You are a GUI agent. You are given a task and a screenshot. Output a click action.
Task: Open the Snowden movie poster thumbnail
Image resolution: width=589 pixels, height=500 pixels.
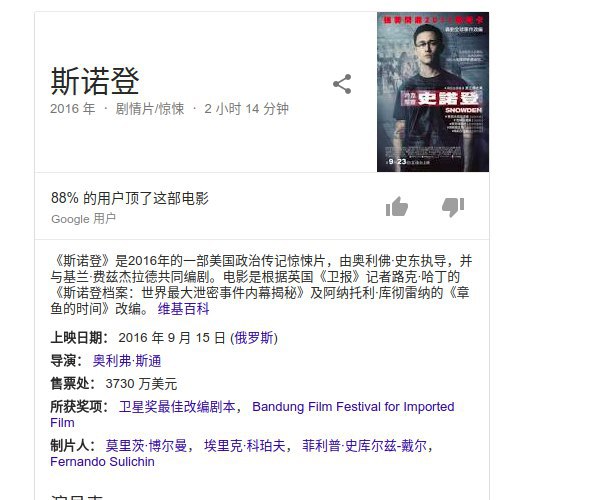click(x=433, y=92)
